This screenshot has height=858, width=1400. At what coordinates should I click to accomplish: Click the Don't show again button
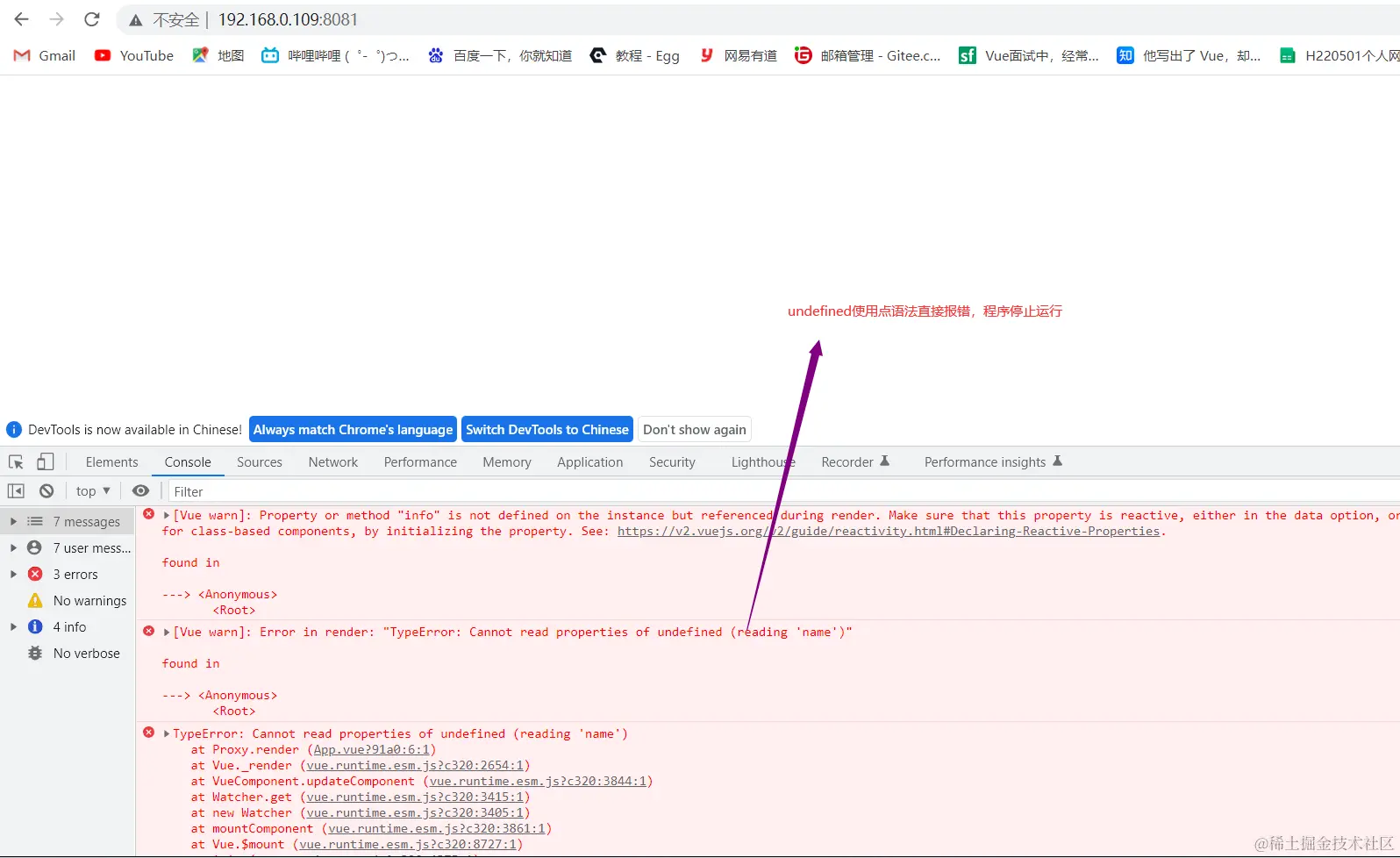click(x=695, y=430)
